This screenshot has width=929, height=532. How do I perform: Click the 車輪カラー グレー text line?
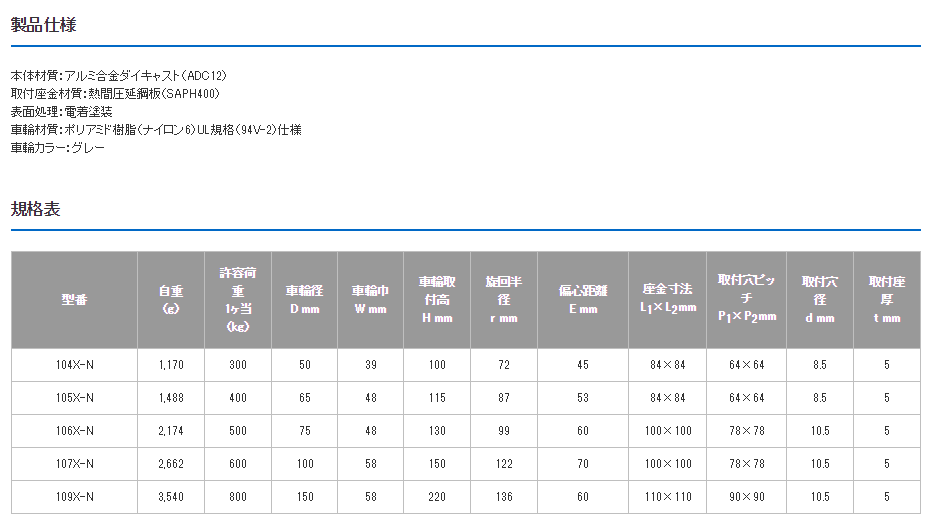point(57,147)
